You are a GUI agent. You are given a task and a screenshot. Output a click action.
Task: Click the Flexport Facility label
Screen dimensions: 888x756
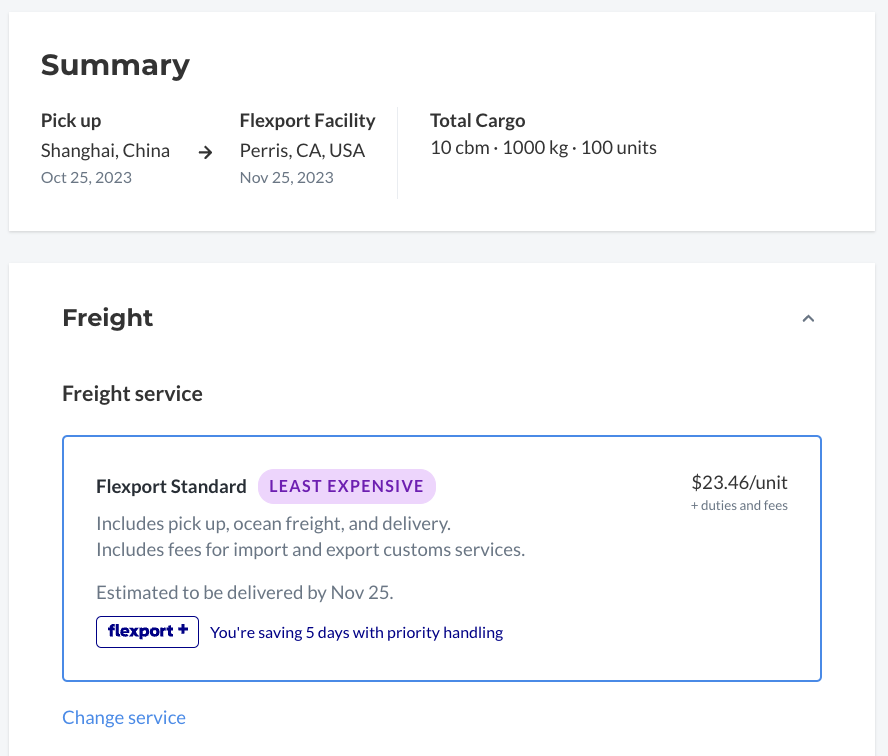pos(308,121)
